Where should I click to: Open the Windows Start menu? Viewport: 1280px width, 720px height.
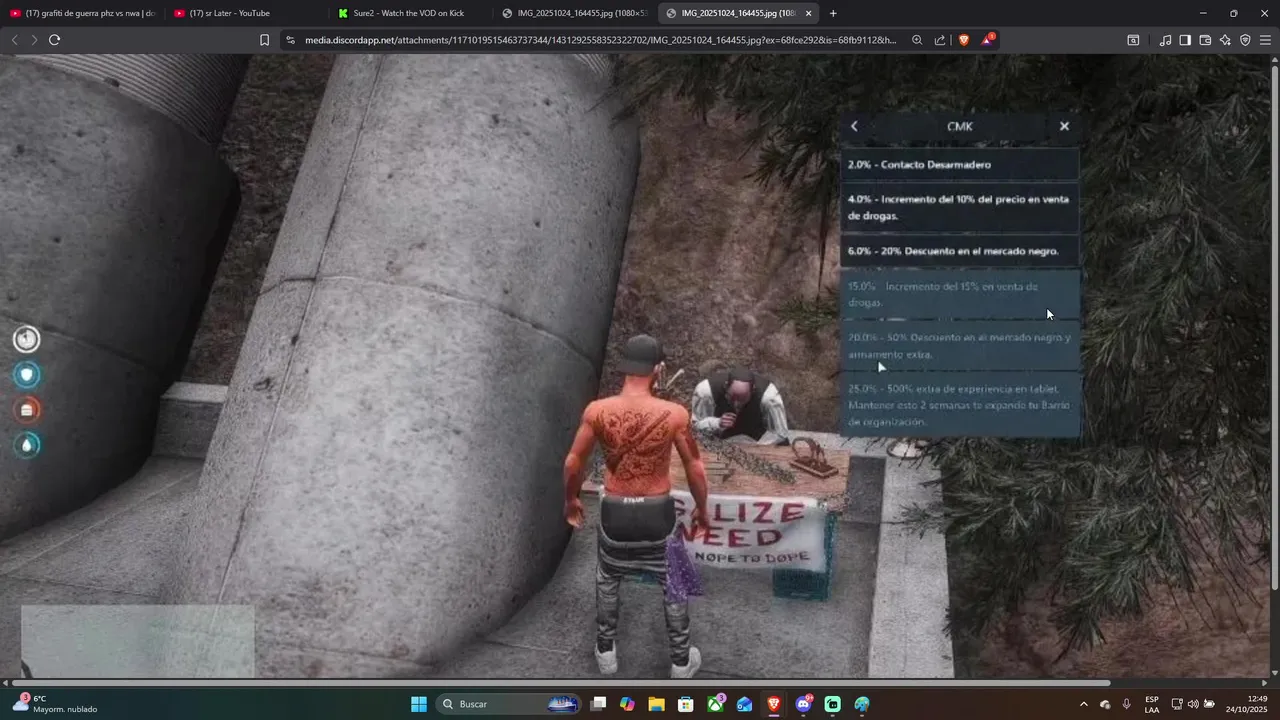(x=419, y=704)
